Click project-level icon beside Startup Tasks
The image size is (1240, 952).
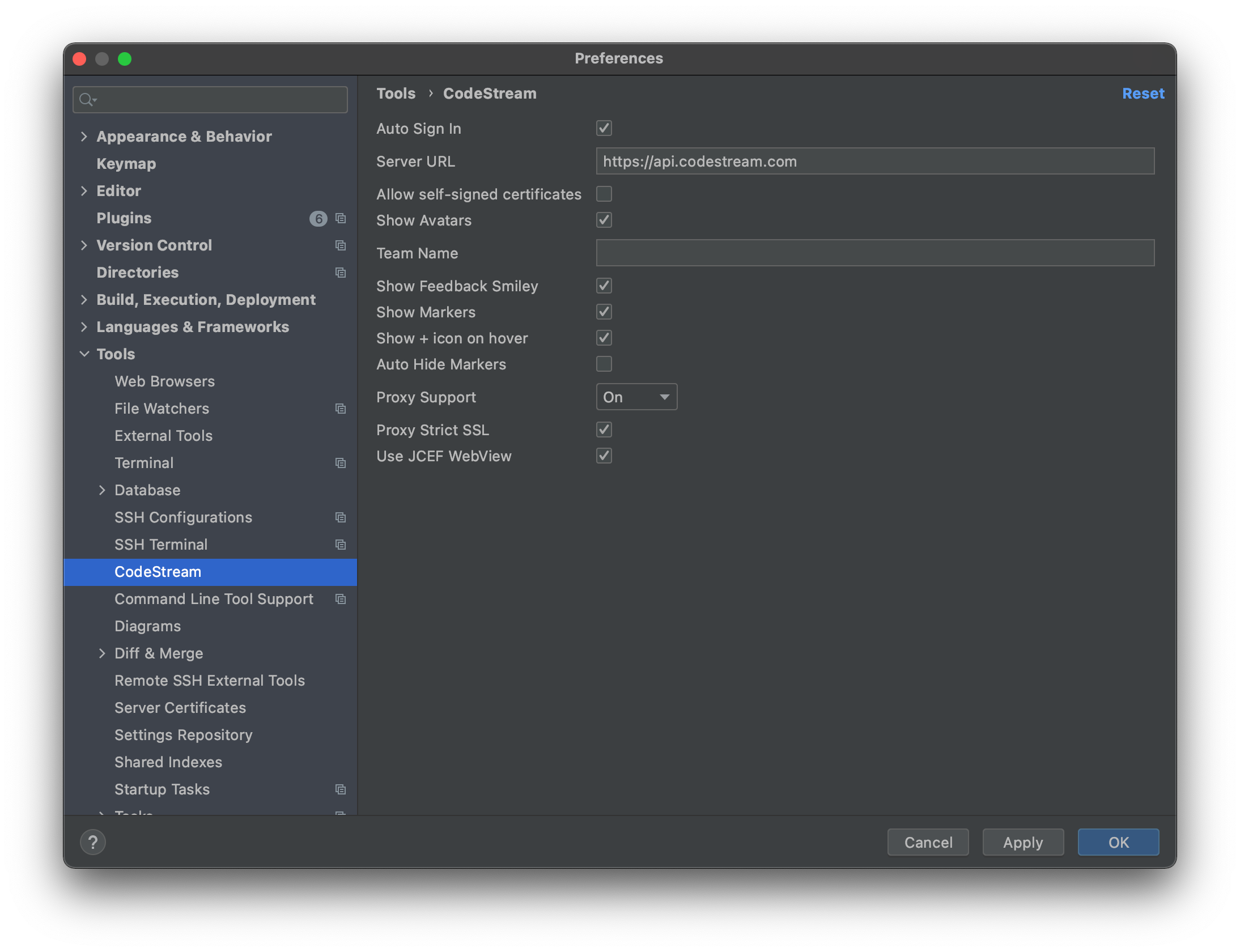tap(341, 789)
